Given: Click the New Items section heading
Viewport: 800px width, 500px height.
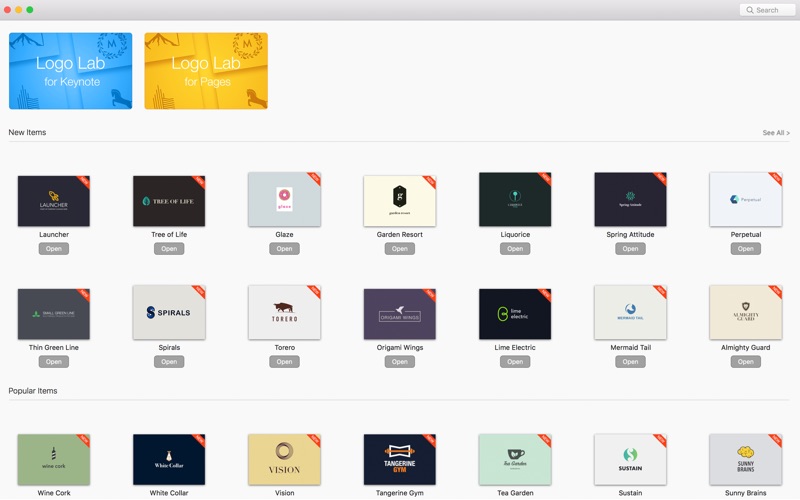Looking at the screenshot, I should (x=27, y=132).
